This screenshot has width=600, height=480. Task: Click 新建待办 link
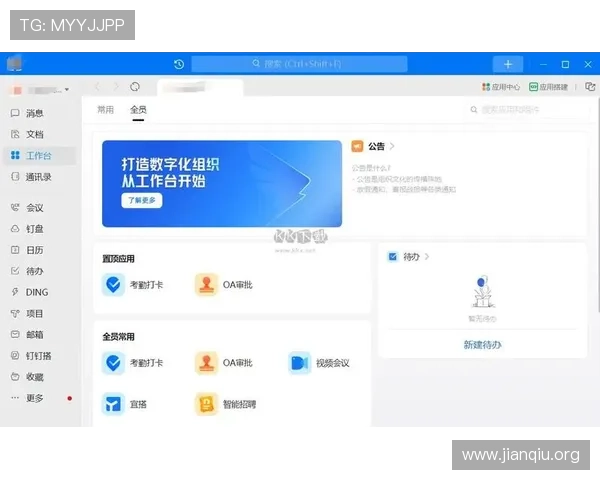click(482, 345)
